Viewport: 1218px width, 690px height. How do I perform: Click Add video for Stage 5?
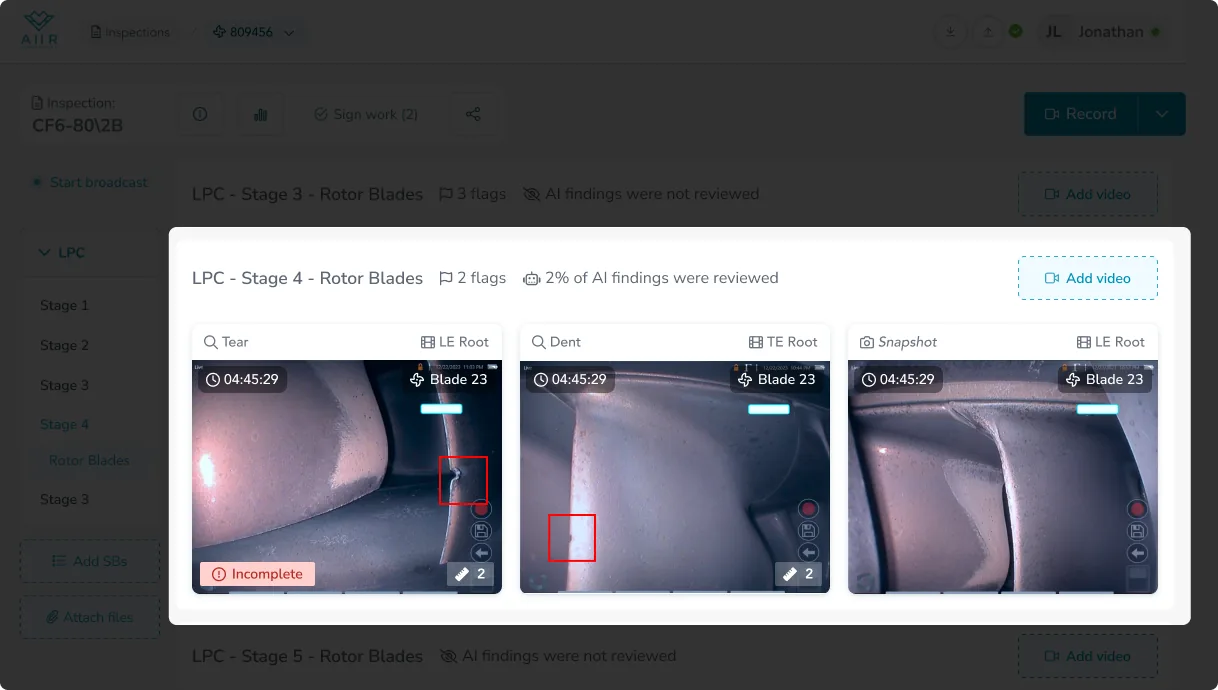tap(1088, 656)
